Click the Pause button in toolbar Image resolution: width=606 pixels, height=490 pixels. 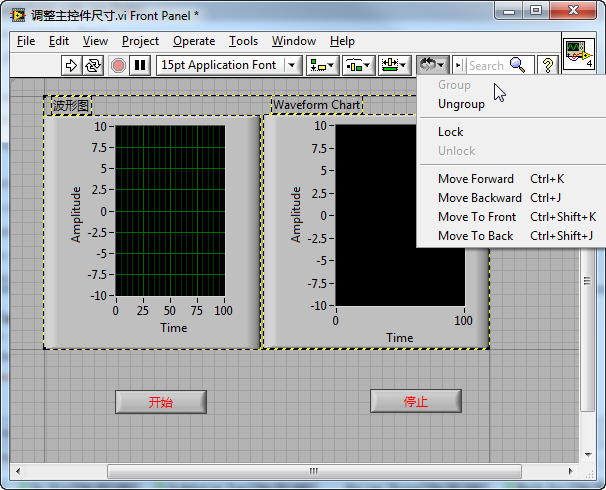[x=140, y=65]
